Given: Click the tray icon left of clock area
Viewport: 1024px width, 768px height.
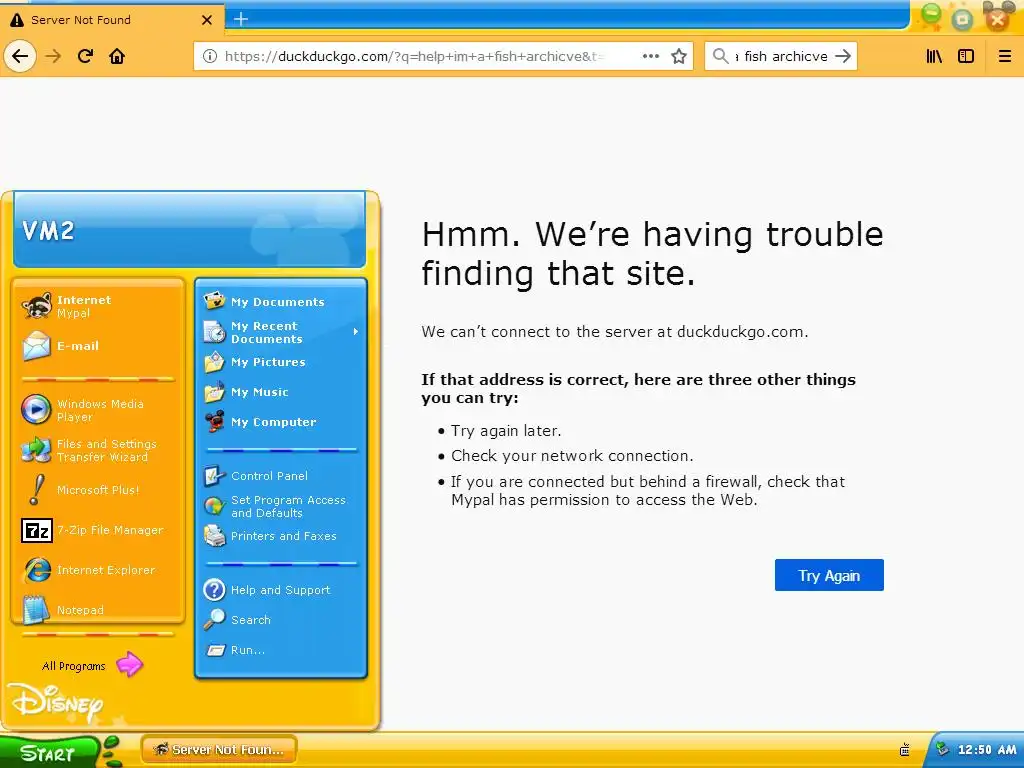Looking at the screenshot, I should point(904,750).
